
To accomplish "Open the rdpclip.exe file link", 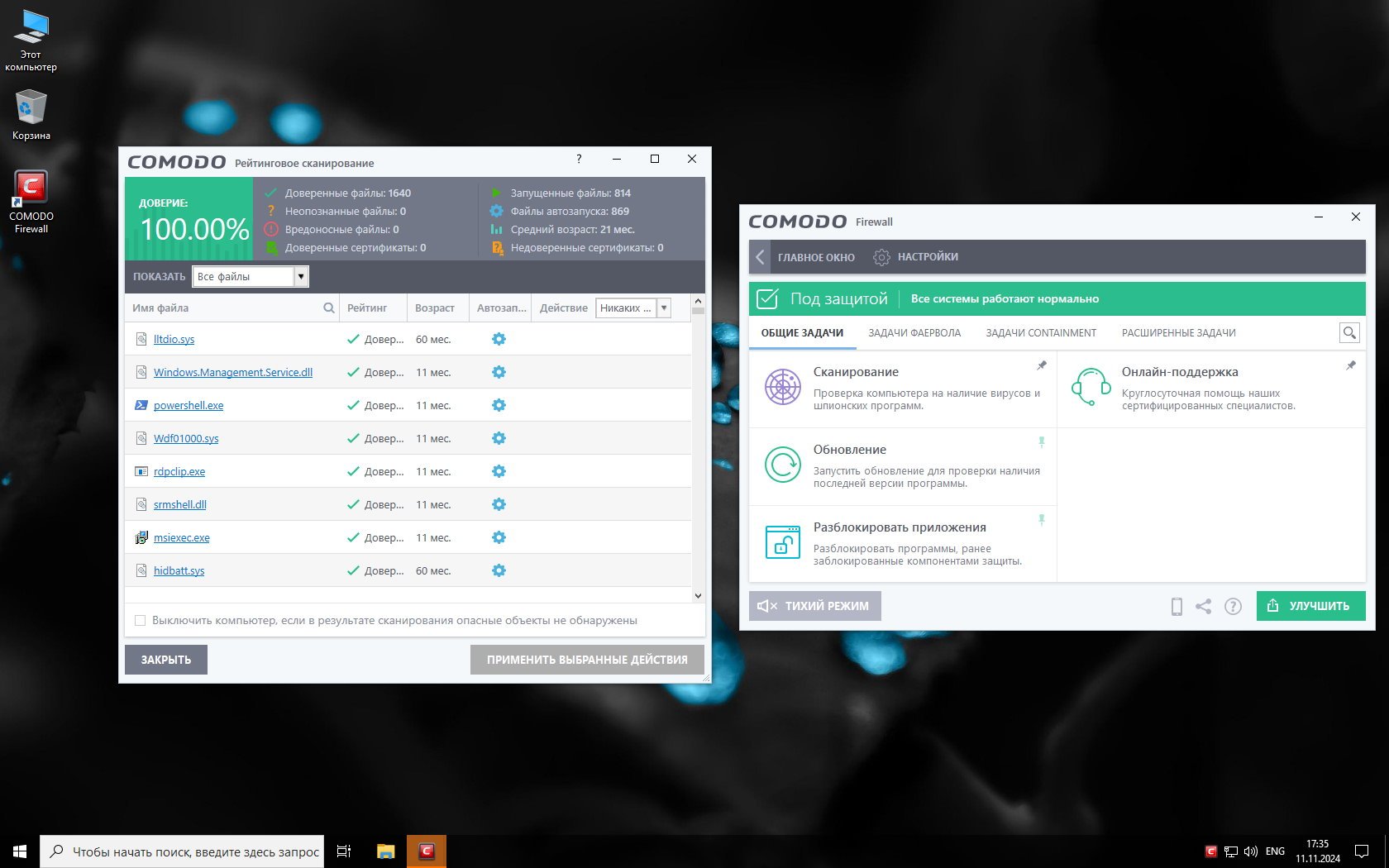I will click(179, 471).
